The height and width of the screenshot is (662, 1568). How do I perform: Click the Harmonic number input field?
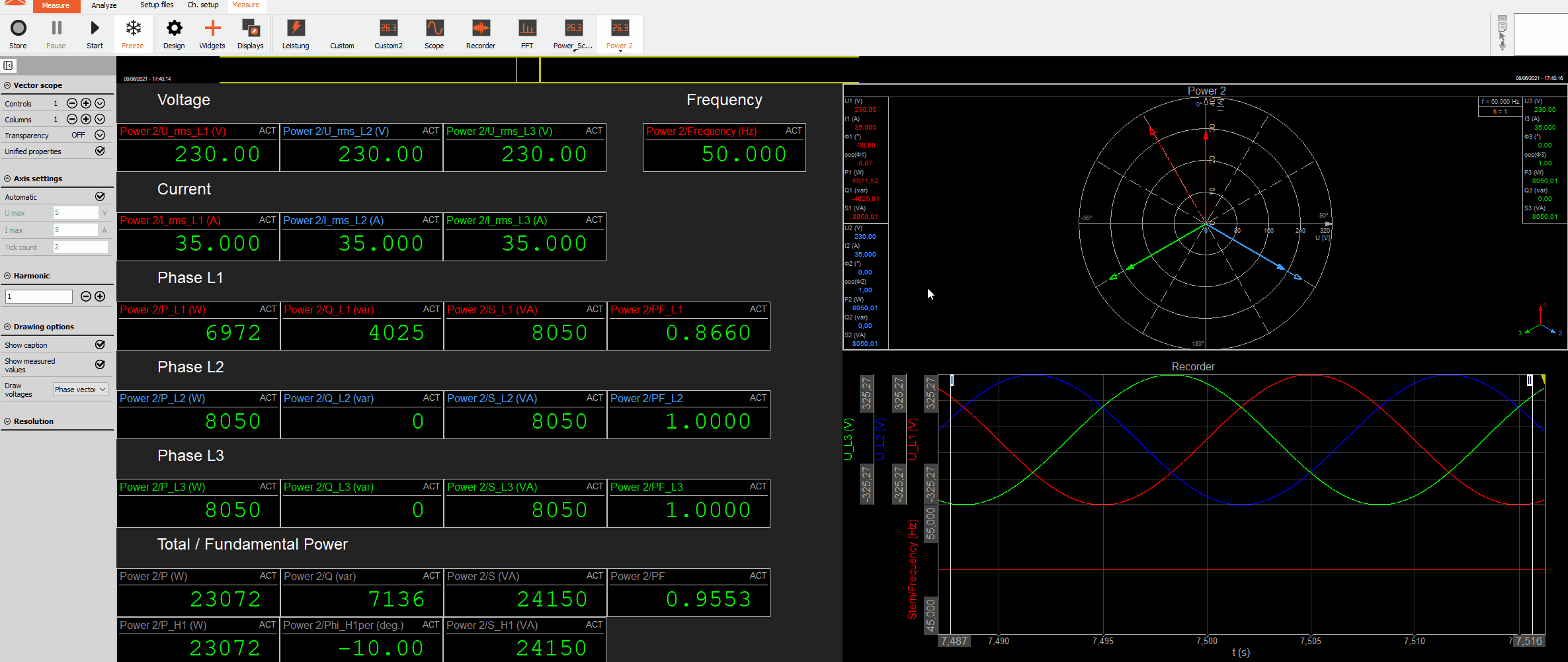coord(39,296)
